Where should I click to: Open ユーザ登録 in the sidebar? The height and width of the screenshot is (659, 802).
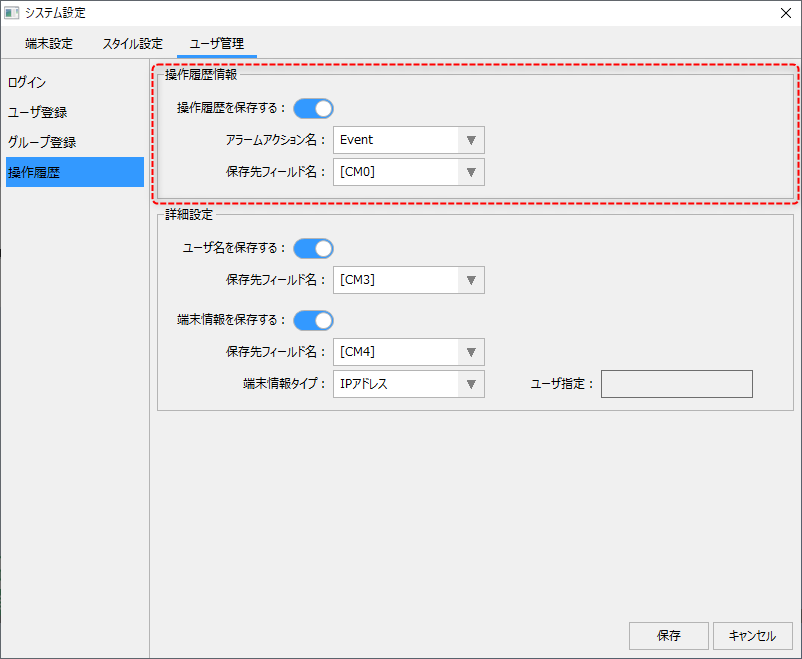click(x=38, y=112)
